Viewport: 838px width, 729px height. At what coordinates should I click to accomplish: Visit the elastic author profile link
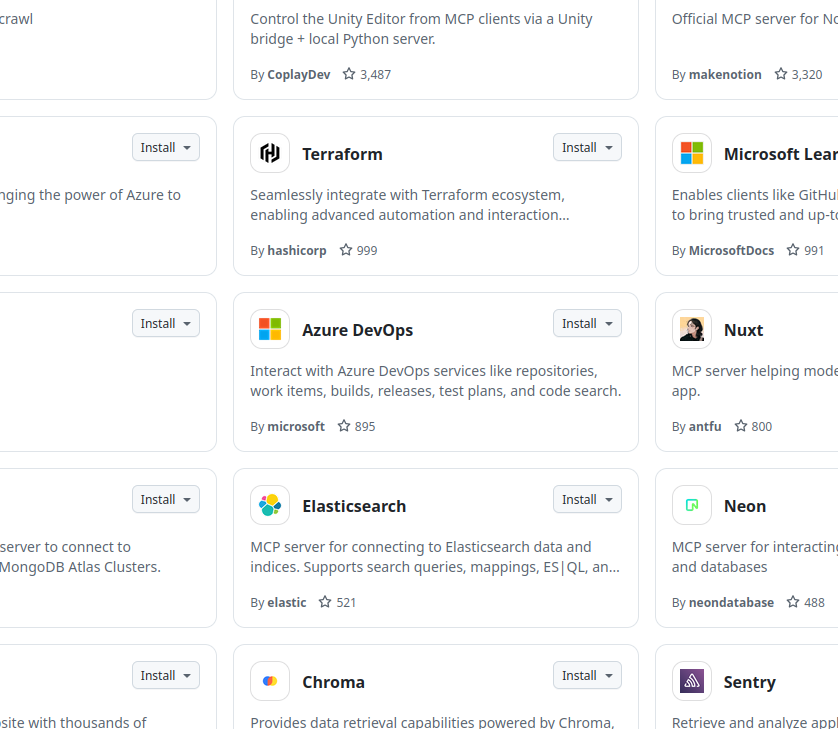pyautogui.click(x=287, y=602)
